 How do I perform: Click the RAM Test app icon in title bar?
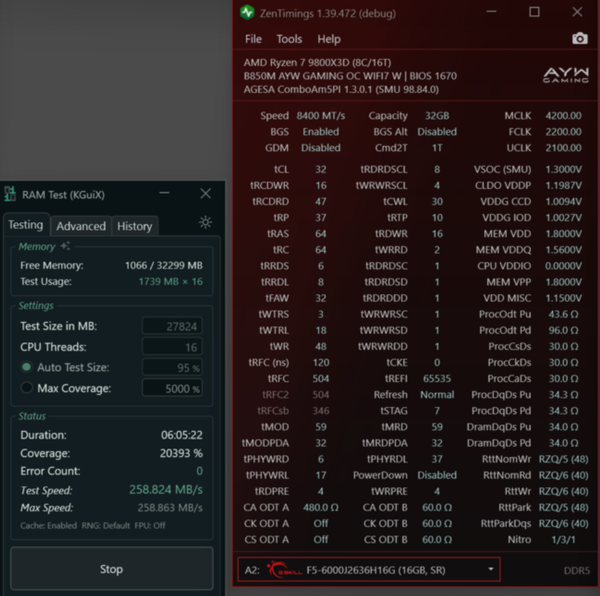(10, 194)
